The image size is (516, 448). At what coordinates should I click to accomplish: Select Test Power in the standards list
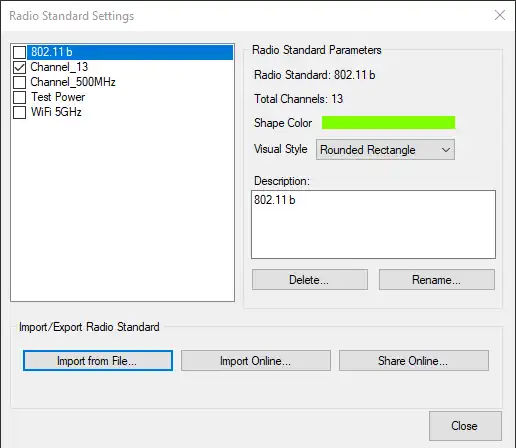(58, 97)
